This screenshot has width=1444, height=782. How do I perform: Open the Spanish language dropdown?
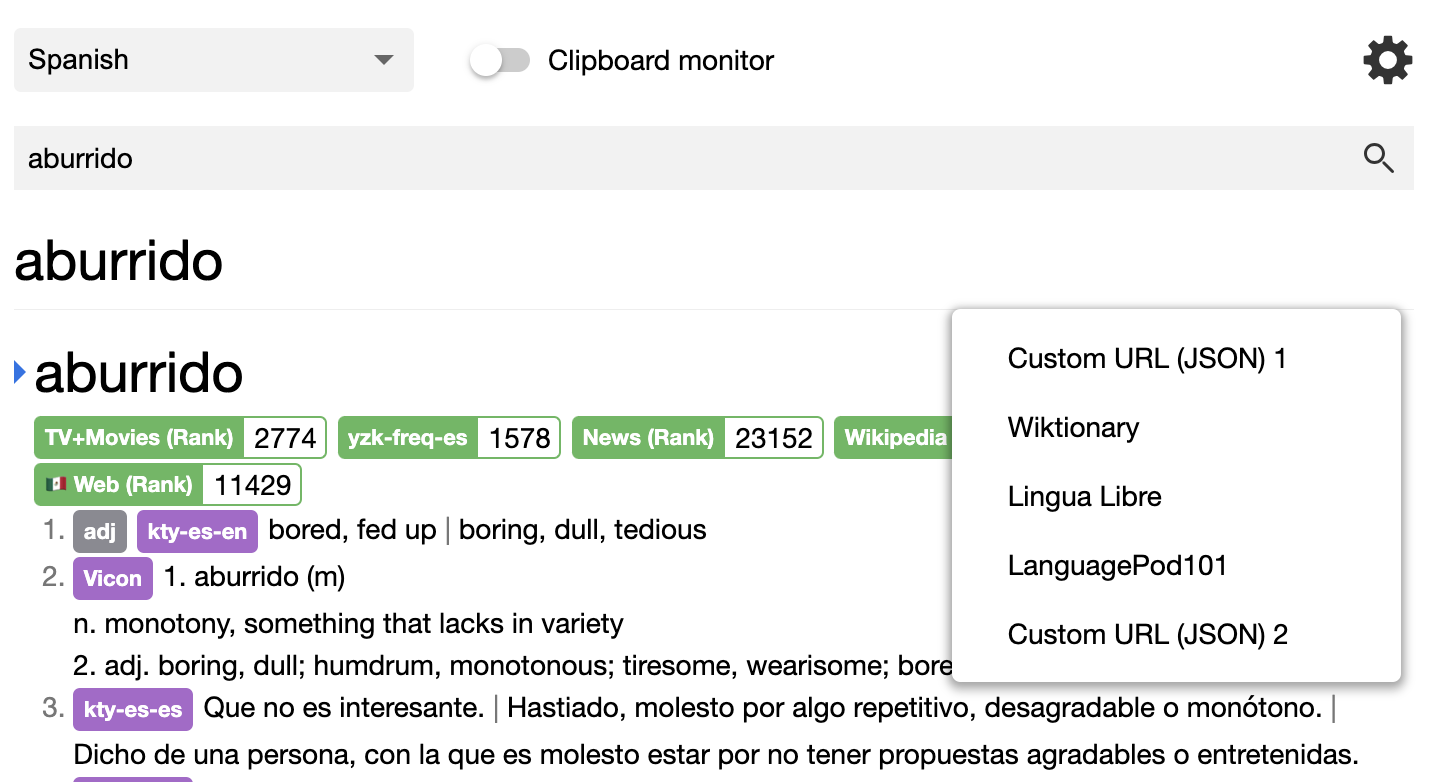pos(213,60)
